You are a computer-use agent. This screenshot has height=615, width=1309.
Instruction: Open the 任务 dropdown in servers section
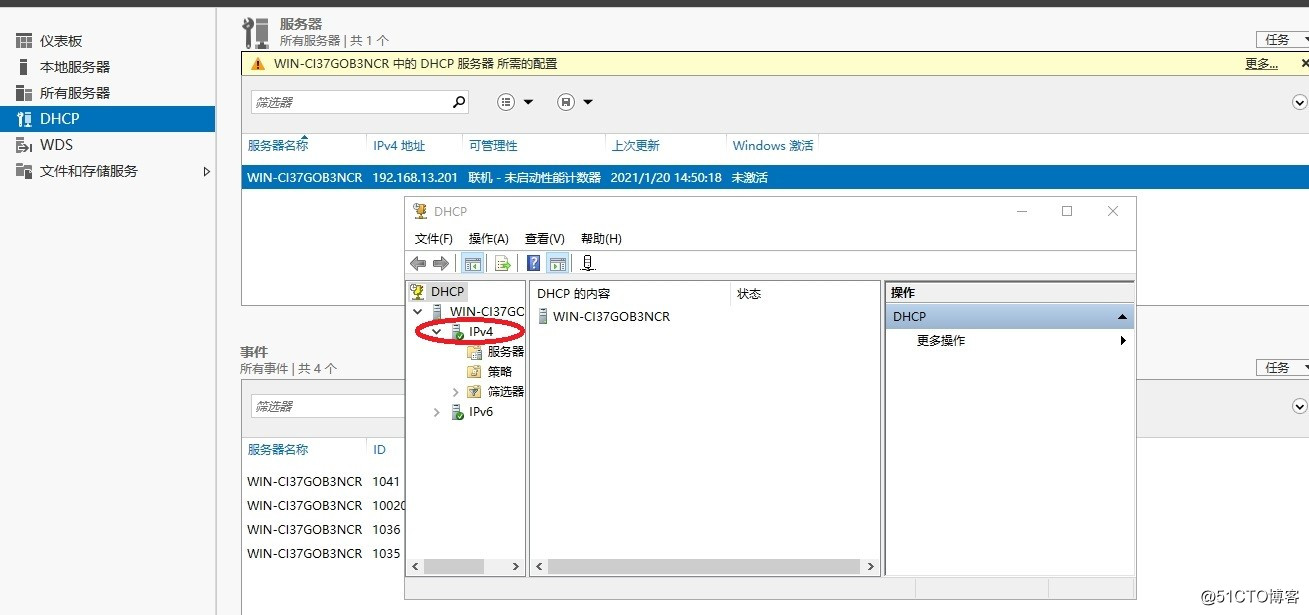(x=1283, y=40)
